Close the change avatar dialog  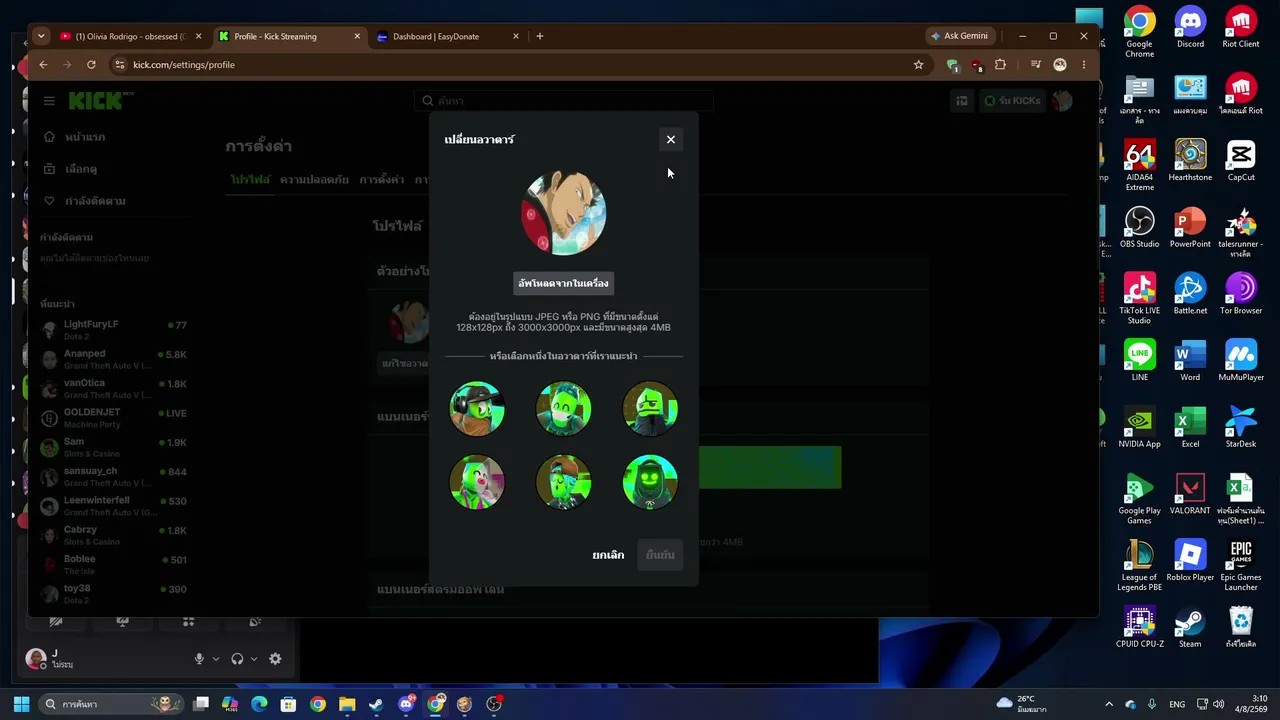tap(671, 140)
